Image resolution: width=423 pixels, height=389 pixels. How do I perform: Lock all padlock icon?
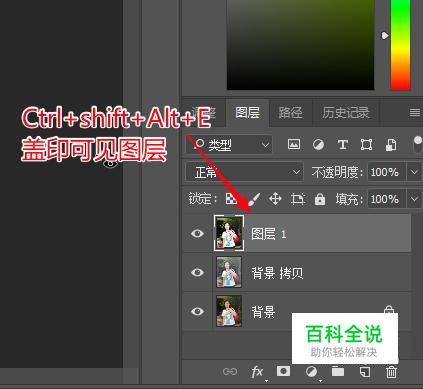pyautogui.click(x=320, y=199)
